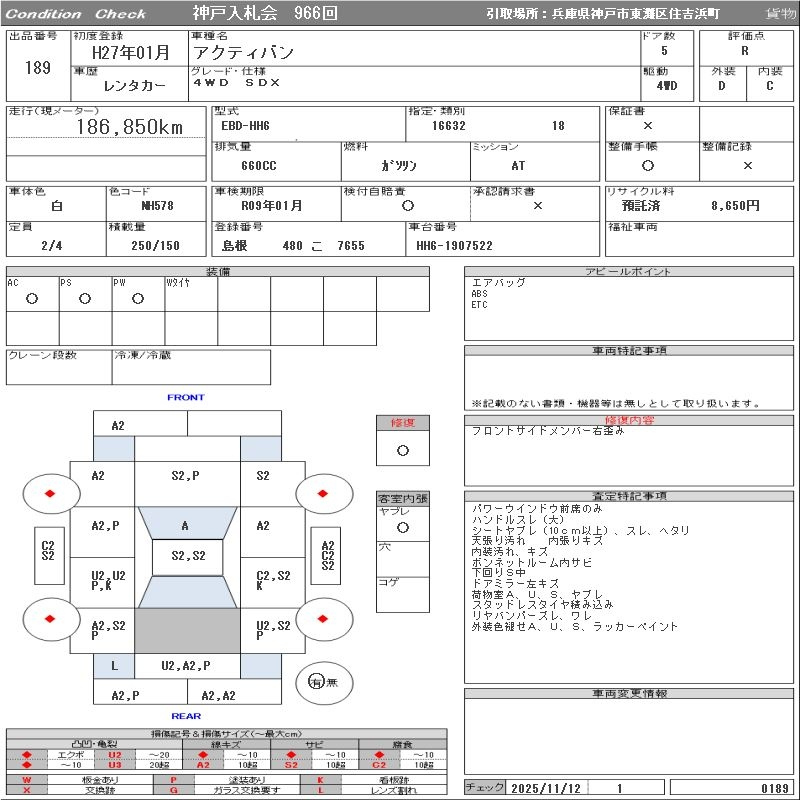Click the red U2 legend swatch

(x=114, y=755)
